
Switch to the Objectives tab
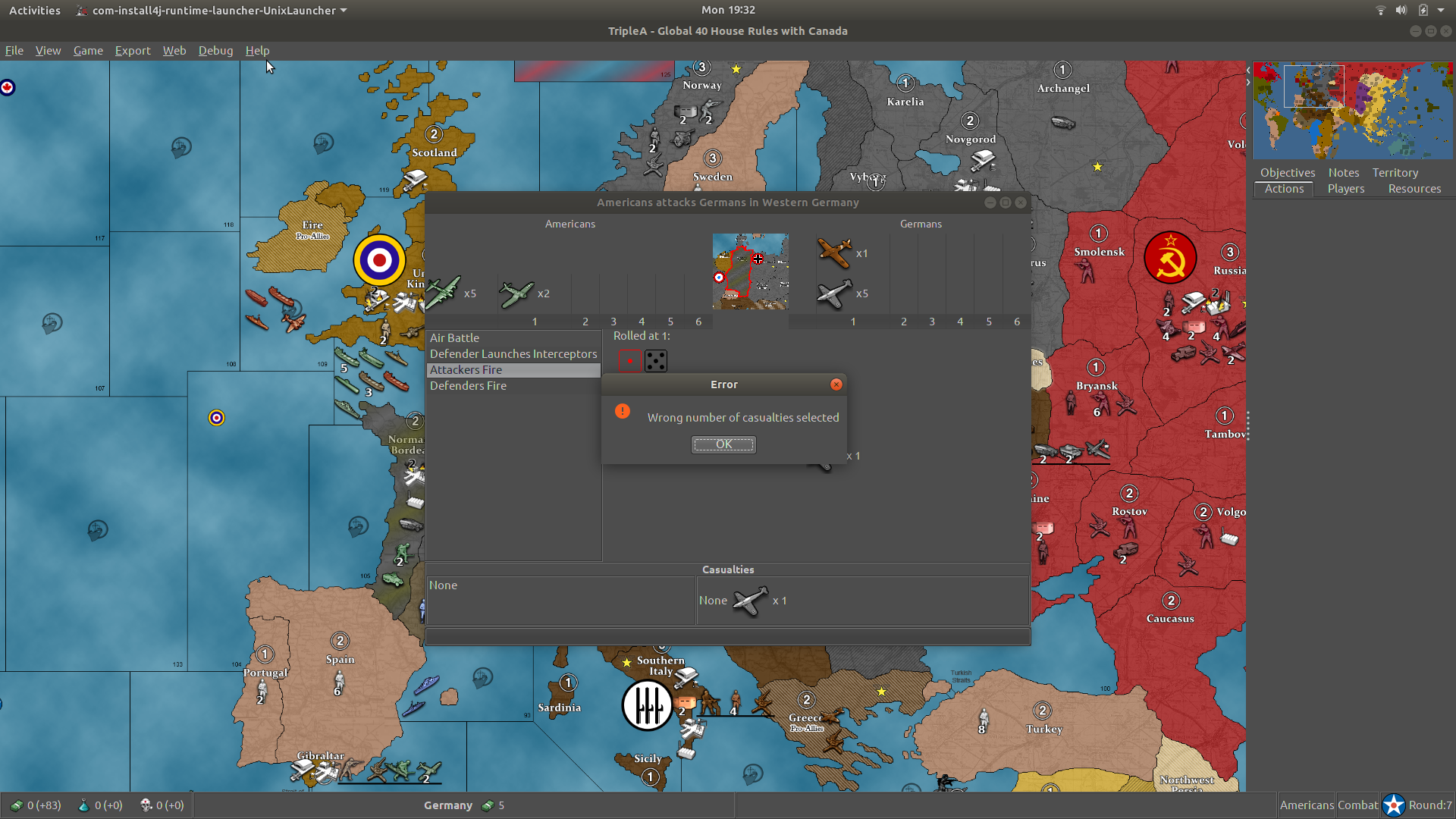click(1288, 173)
